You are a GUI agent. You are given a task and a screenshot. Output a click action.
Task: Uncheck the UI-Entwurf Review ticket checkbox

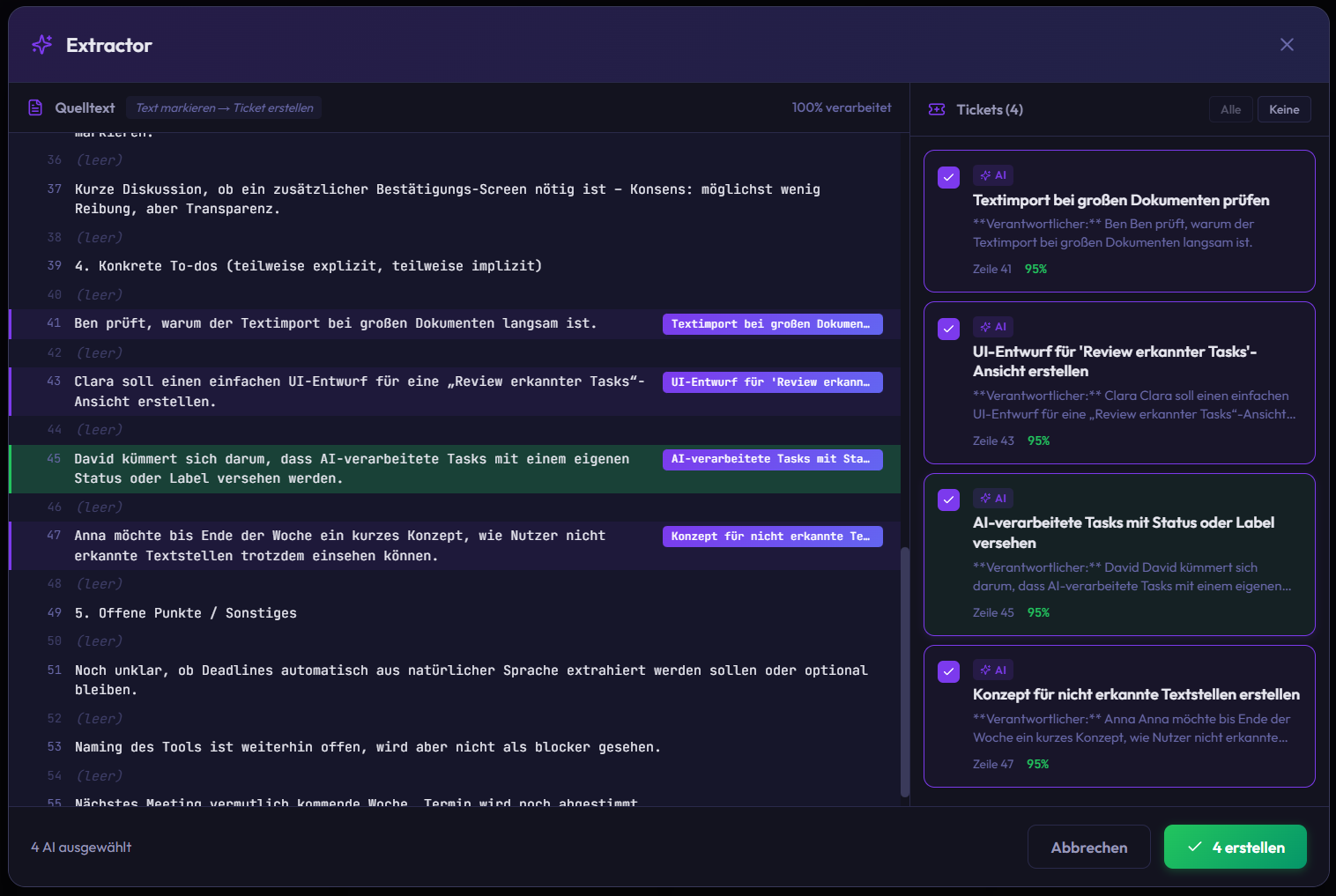click(948, 329)
